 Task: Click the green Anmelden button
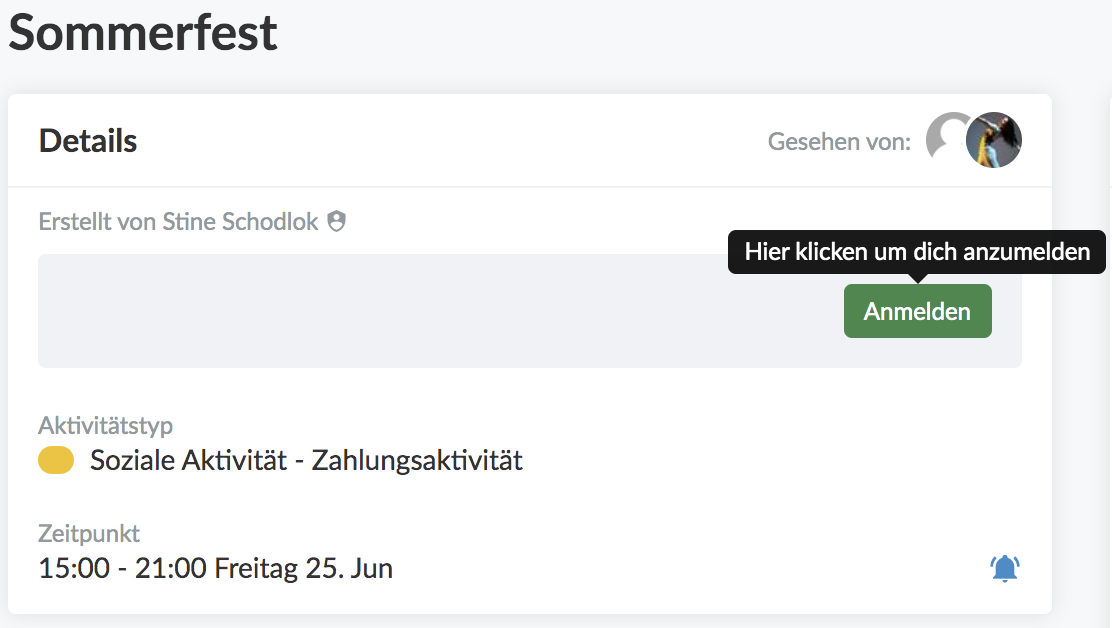click(x=917, y=311)
